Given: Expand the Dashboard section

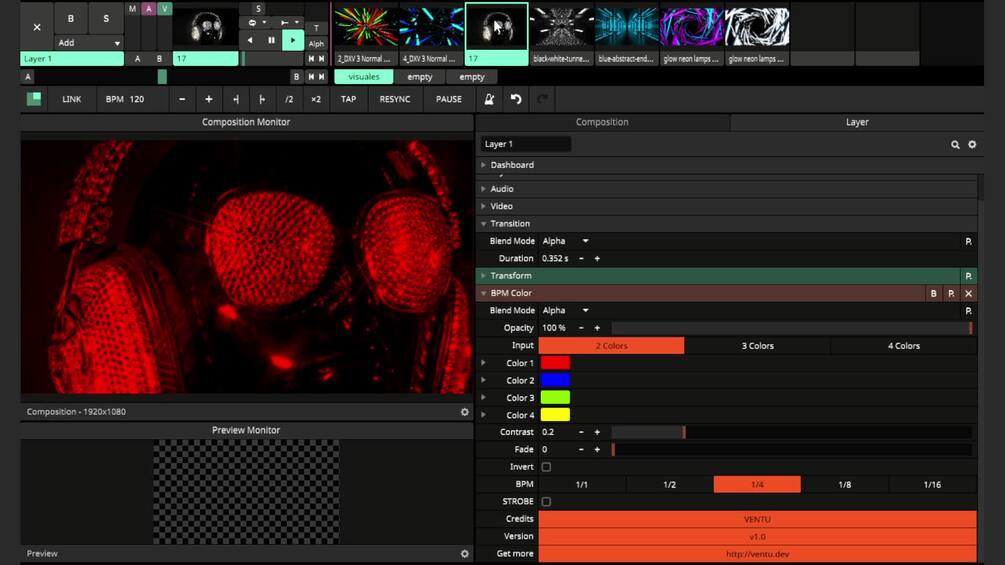Looking at the screenshot, I should point(727,165).
